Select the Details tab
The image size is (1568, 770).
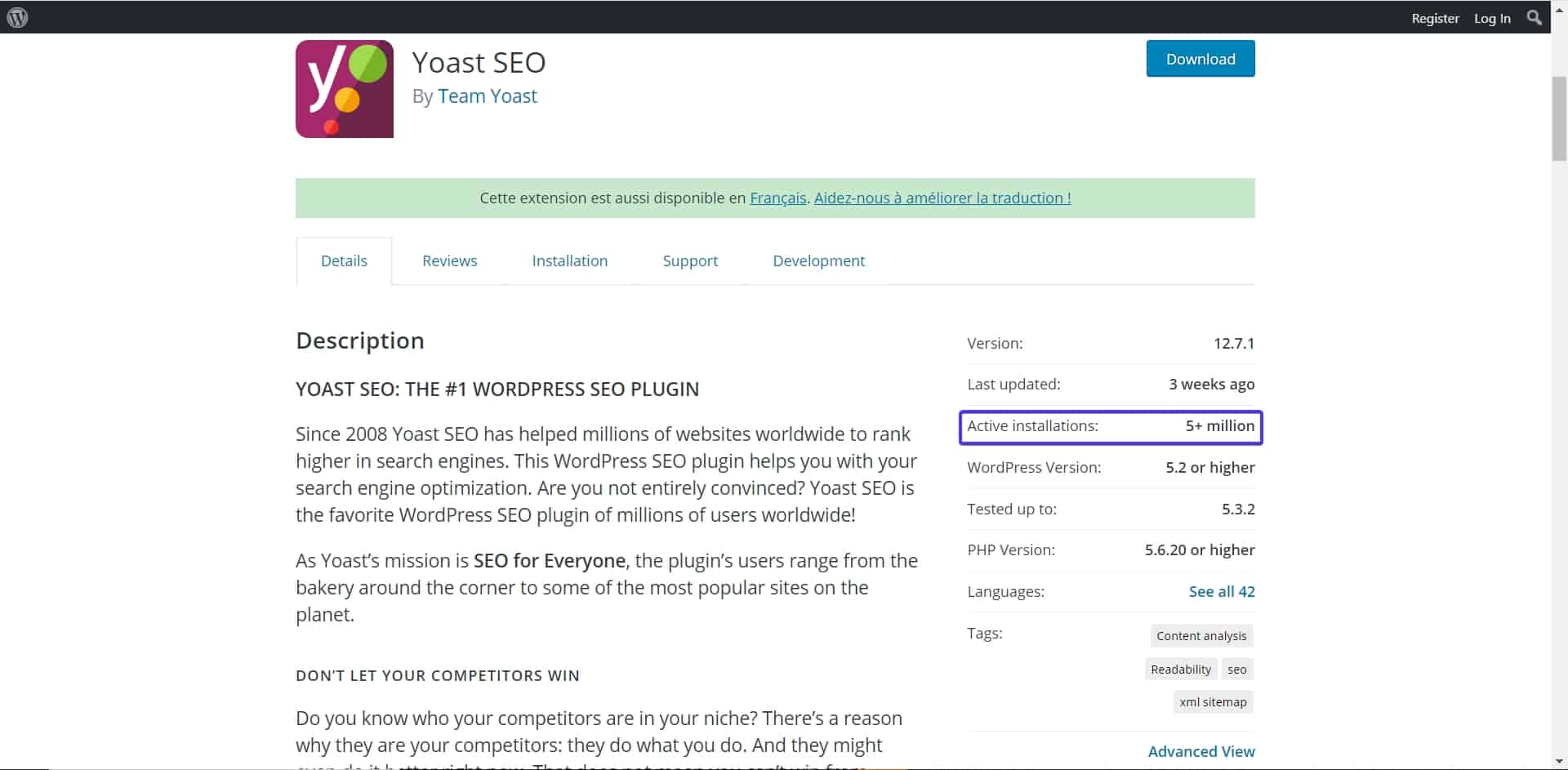pos(344,260)
